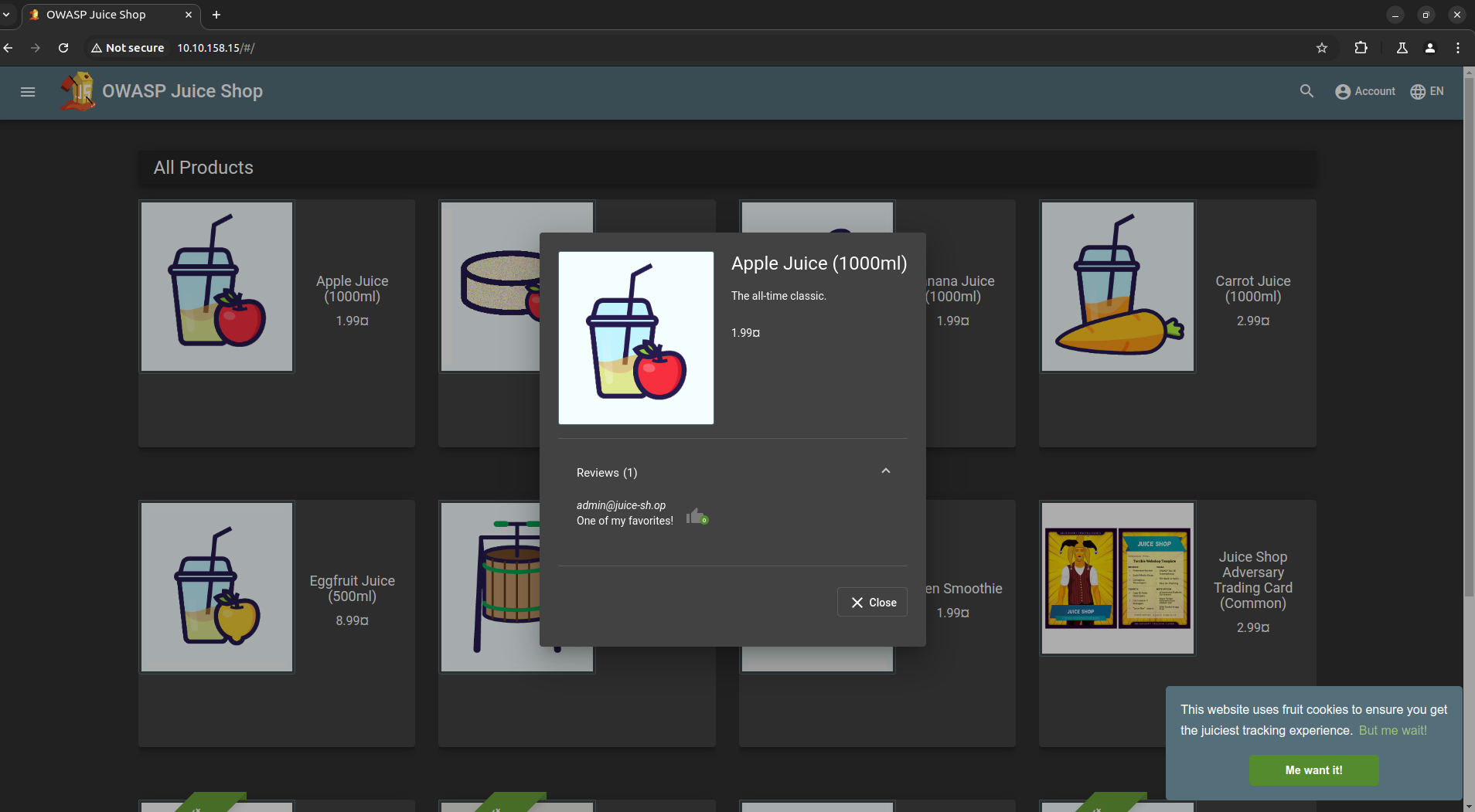
Task: Click the Apple Juice image in dialog
Action: click(x=636, y=338)
